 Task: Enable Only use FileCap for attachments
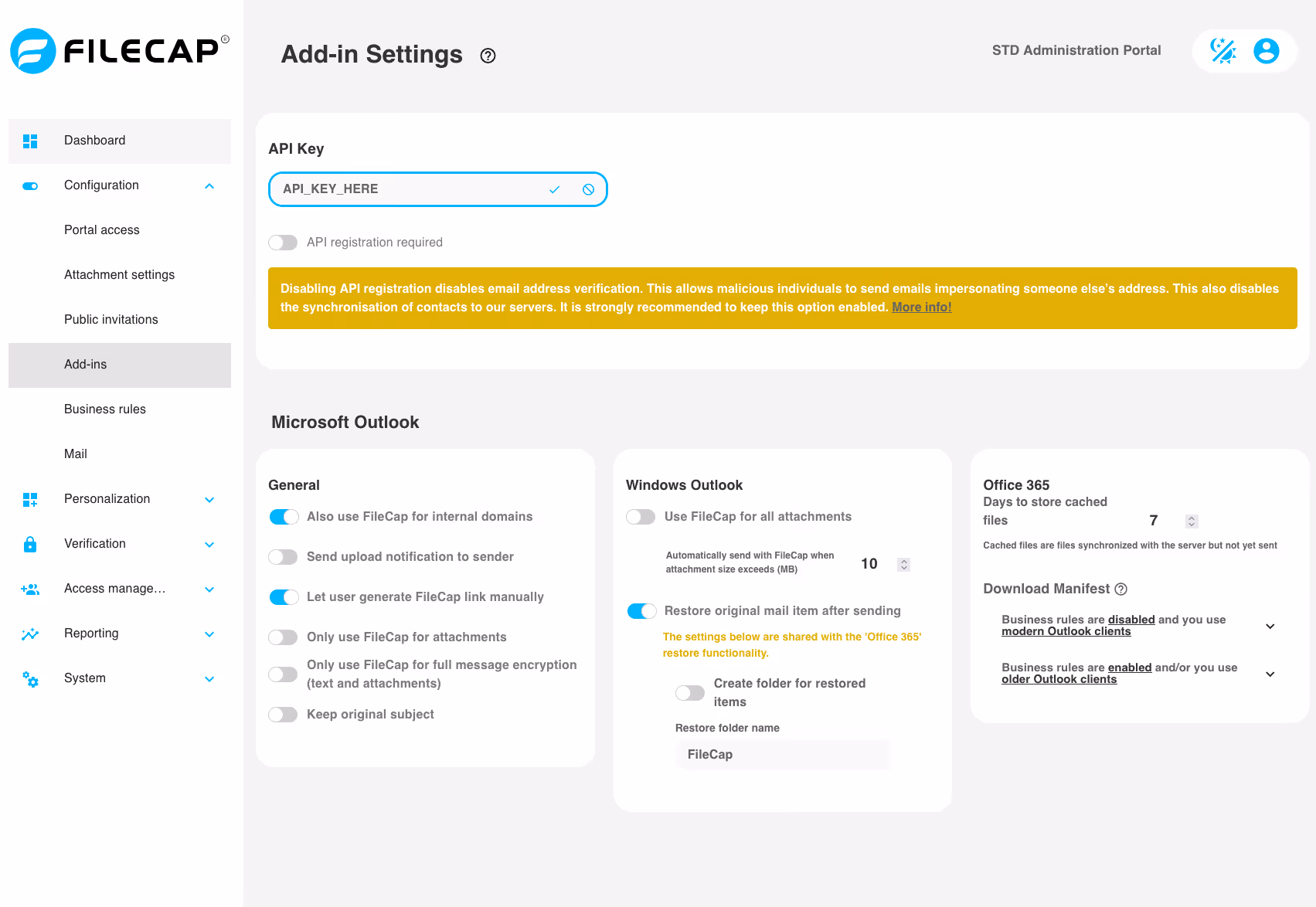click(x=283, y=637)
